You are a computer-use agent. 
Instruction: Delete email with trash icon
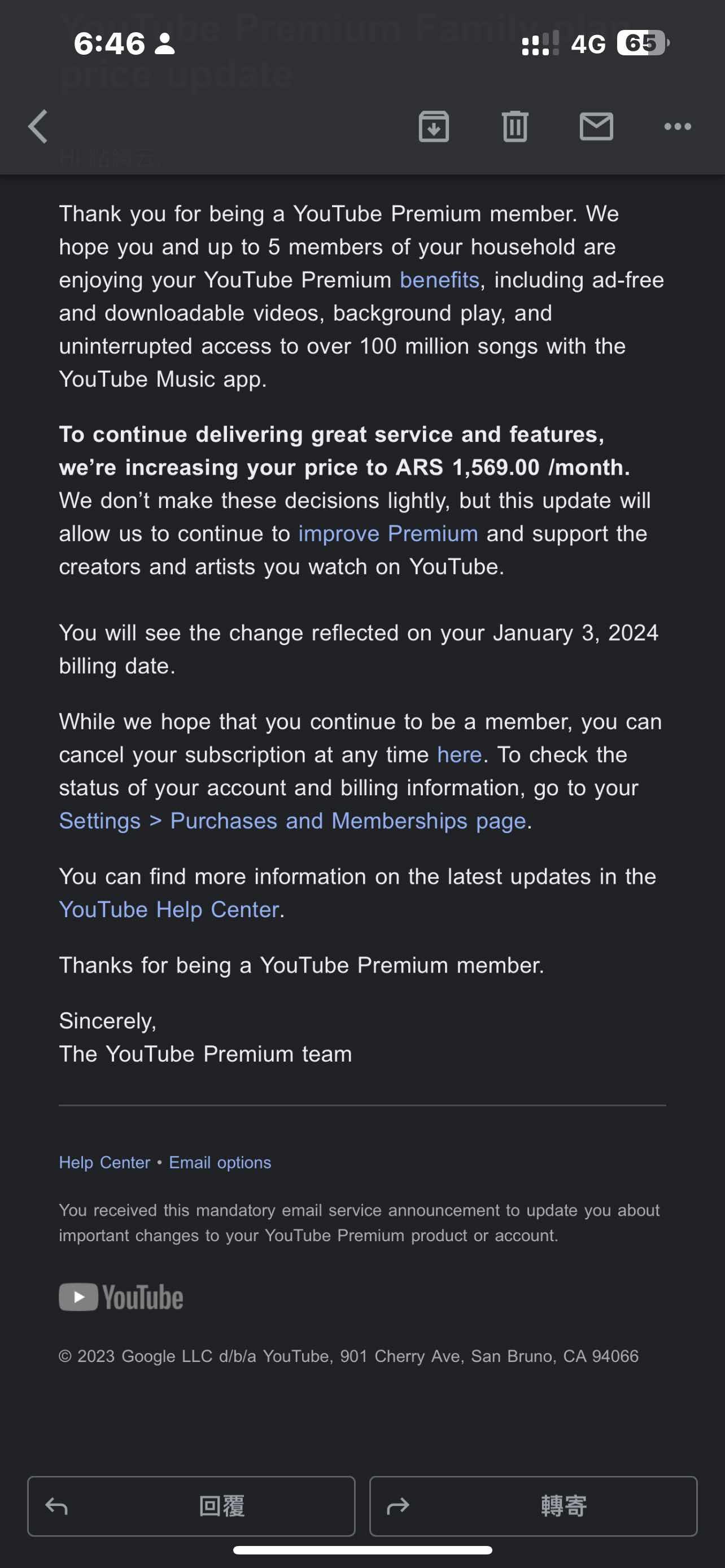pyautogui.click(x=515, y=126)
